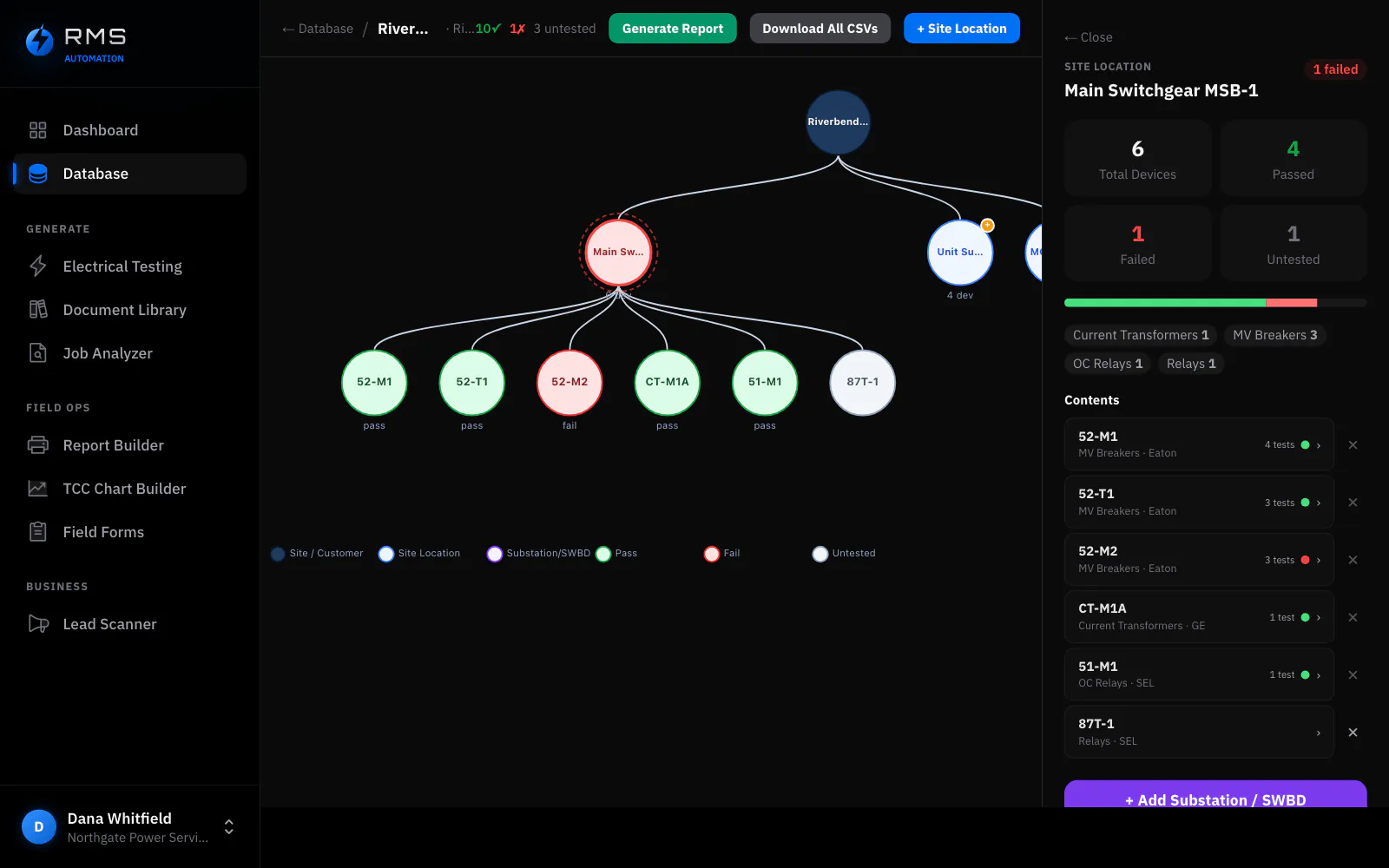Image resolution: width=1389 pixels, height=868 pixels.
Task: Open the Document Library books icon
Action: coord(37,310)
